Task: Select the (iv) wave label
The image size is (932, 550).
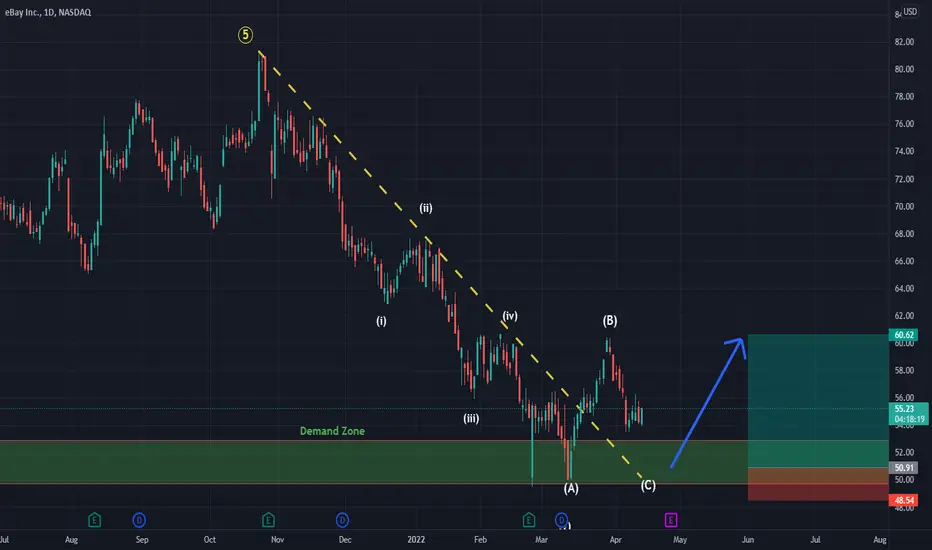Action: pyautogui.click(x=509, y=316)
